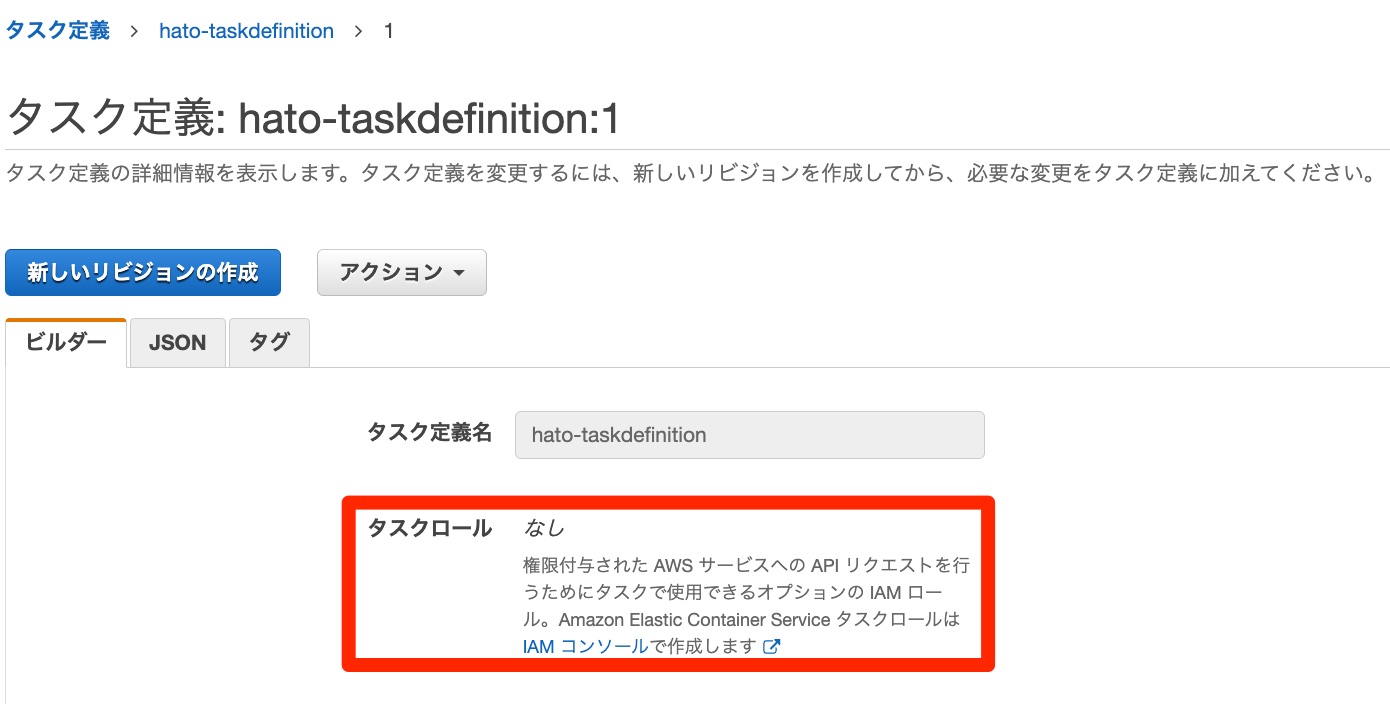The image size is (1390, 704).
Task: Expand the アクション actions list
Action: point(400,272)
